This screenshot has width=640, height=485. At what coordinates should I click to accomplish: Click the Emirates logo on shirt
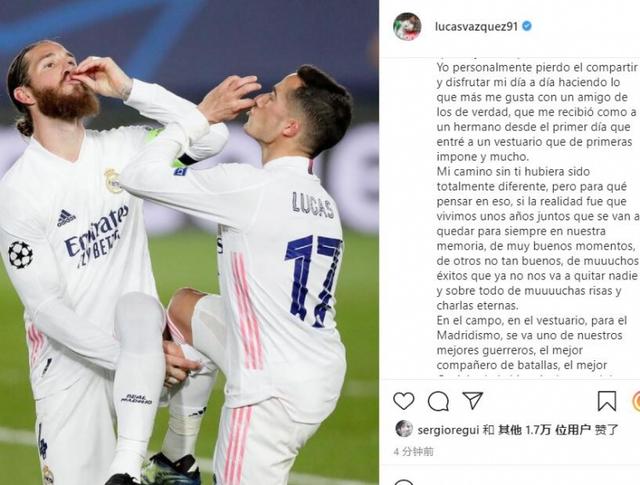pos(97,236)
